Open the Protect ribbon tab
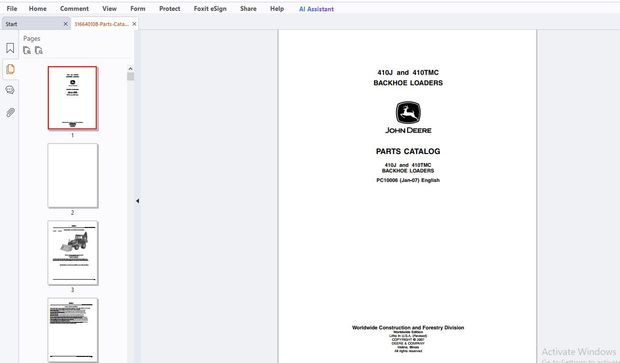Screen dimensions: 620x363 point(170,8)
